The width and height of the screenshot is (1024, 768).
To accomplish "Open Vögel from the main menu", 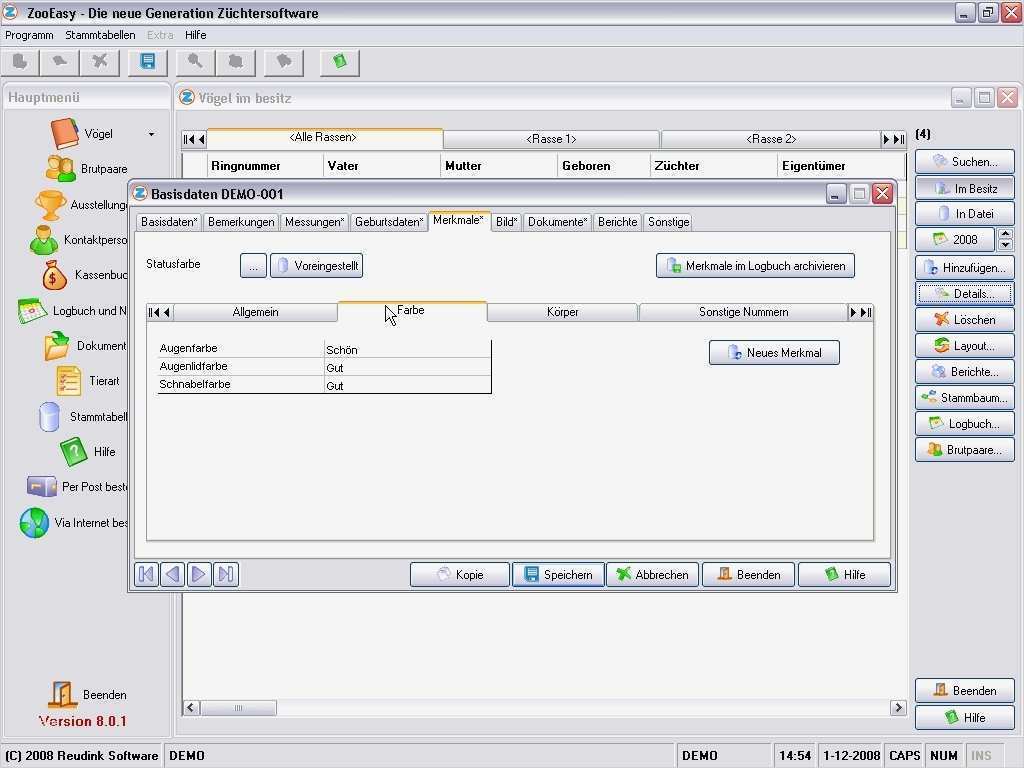I will pyautogui.click(x=82, y=134).
